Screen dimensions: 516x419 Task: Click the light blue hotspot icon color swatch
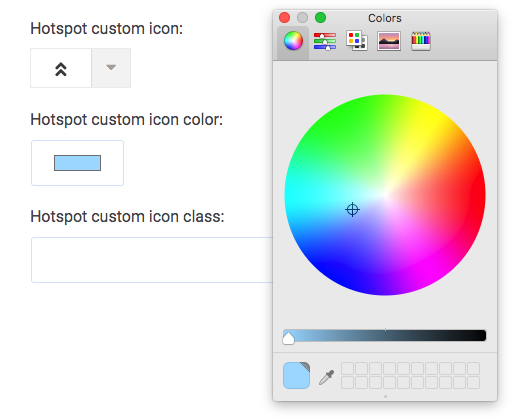(77, 163)
